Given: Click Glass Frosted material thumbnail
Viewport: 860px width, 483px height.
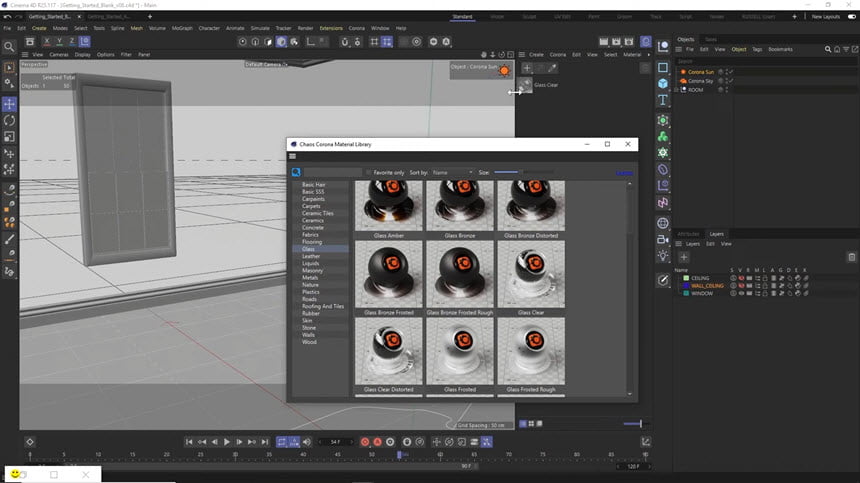Looking at the screenshot, I should click(x=460, y=351).
